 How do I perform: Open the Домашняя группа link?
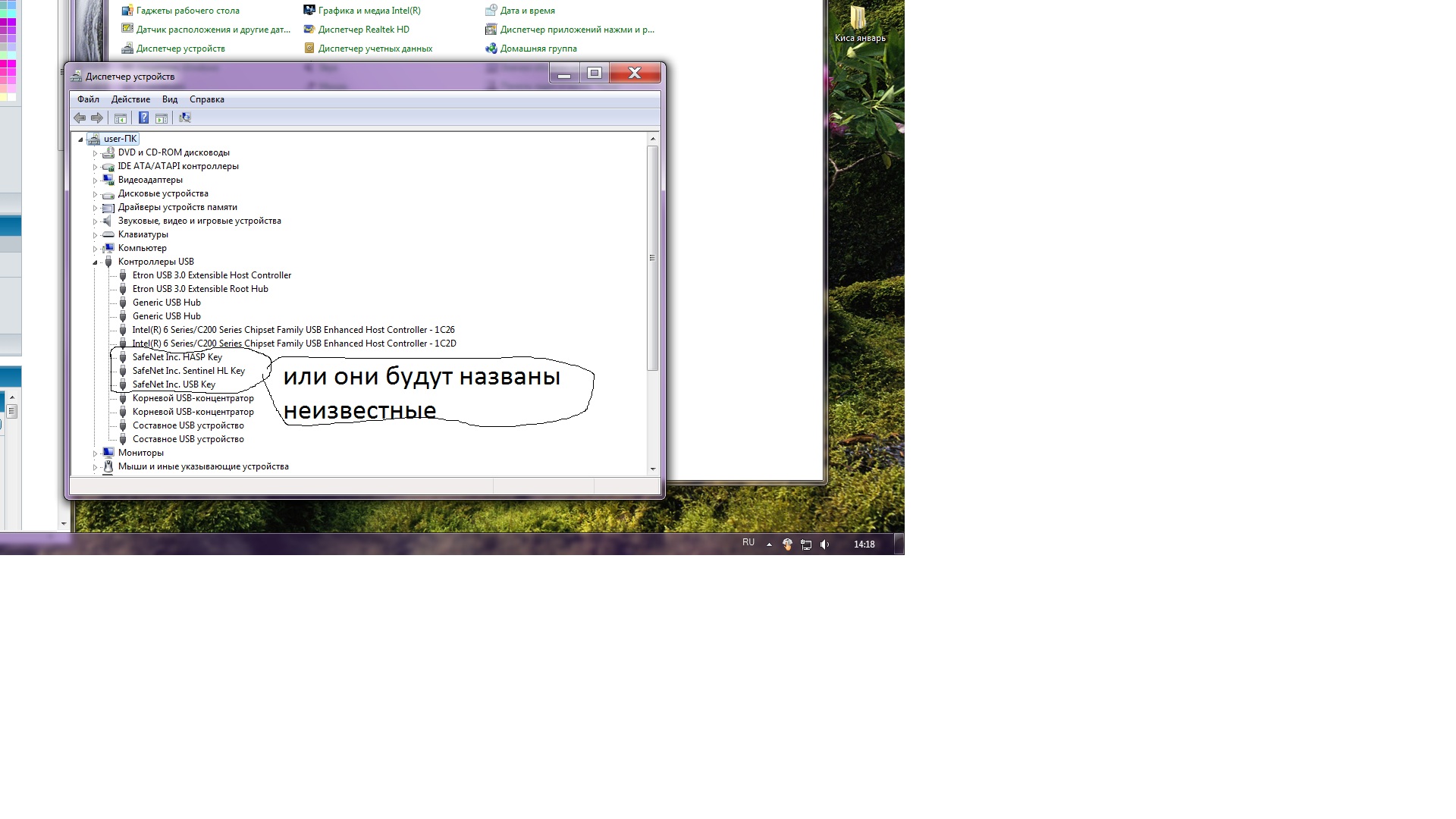tap(538, 49)
